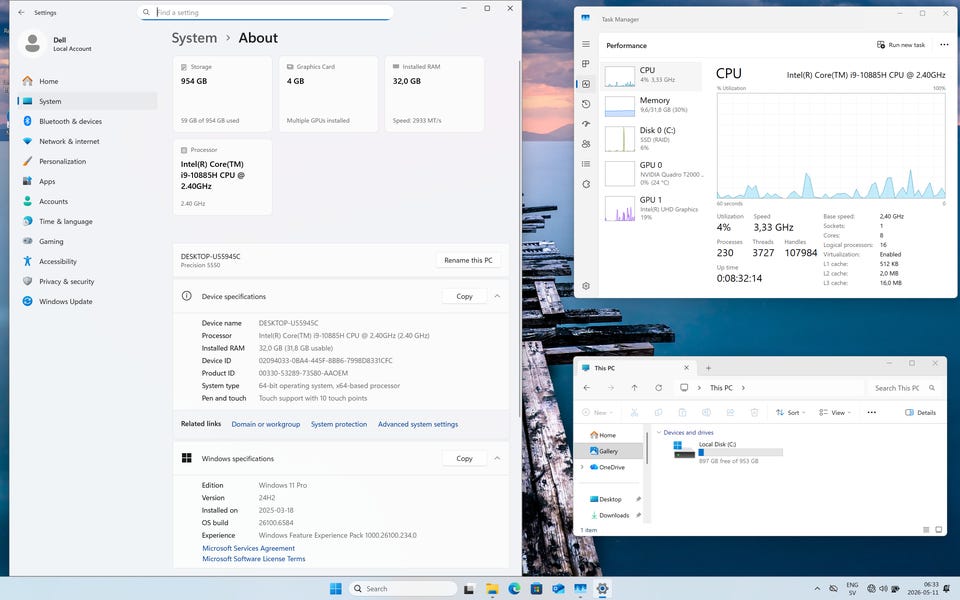Viewport: 960px width, 600px height.
Task: Collapse the Device specifications section
Action: [x=497, y=296]
